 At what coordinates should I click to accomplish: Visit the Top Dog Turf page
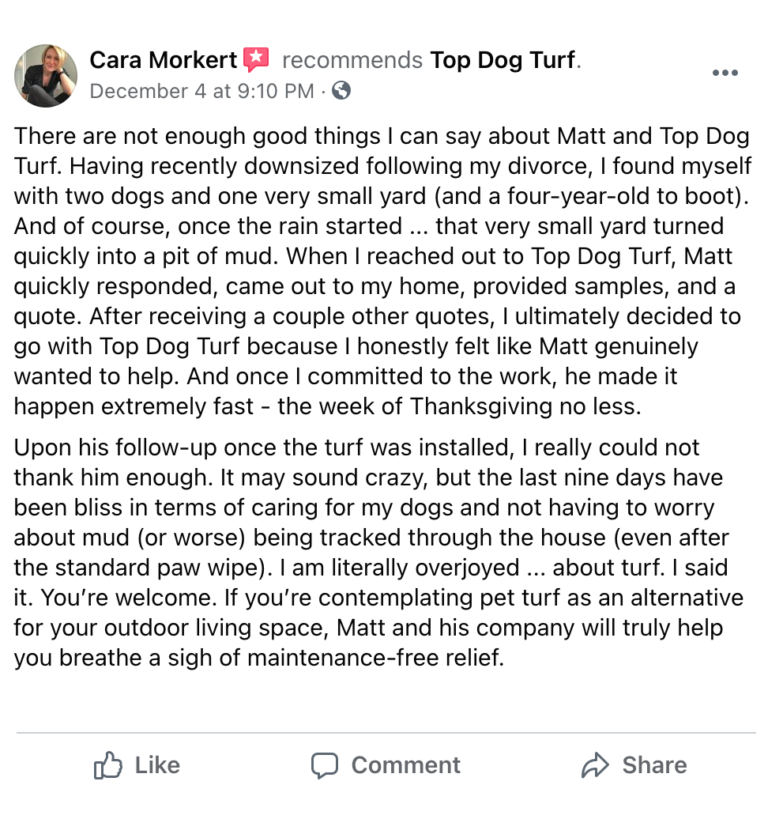(x=503, y=60)
